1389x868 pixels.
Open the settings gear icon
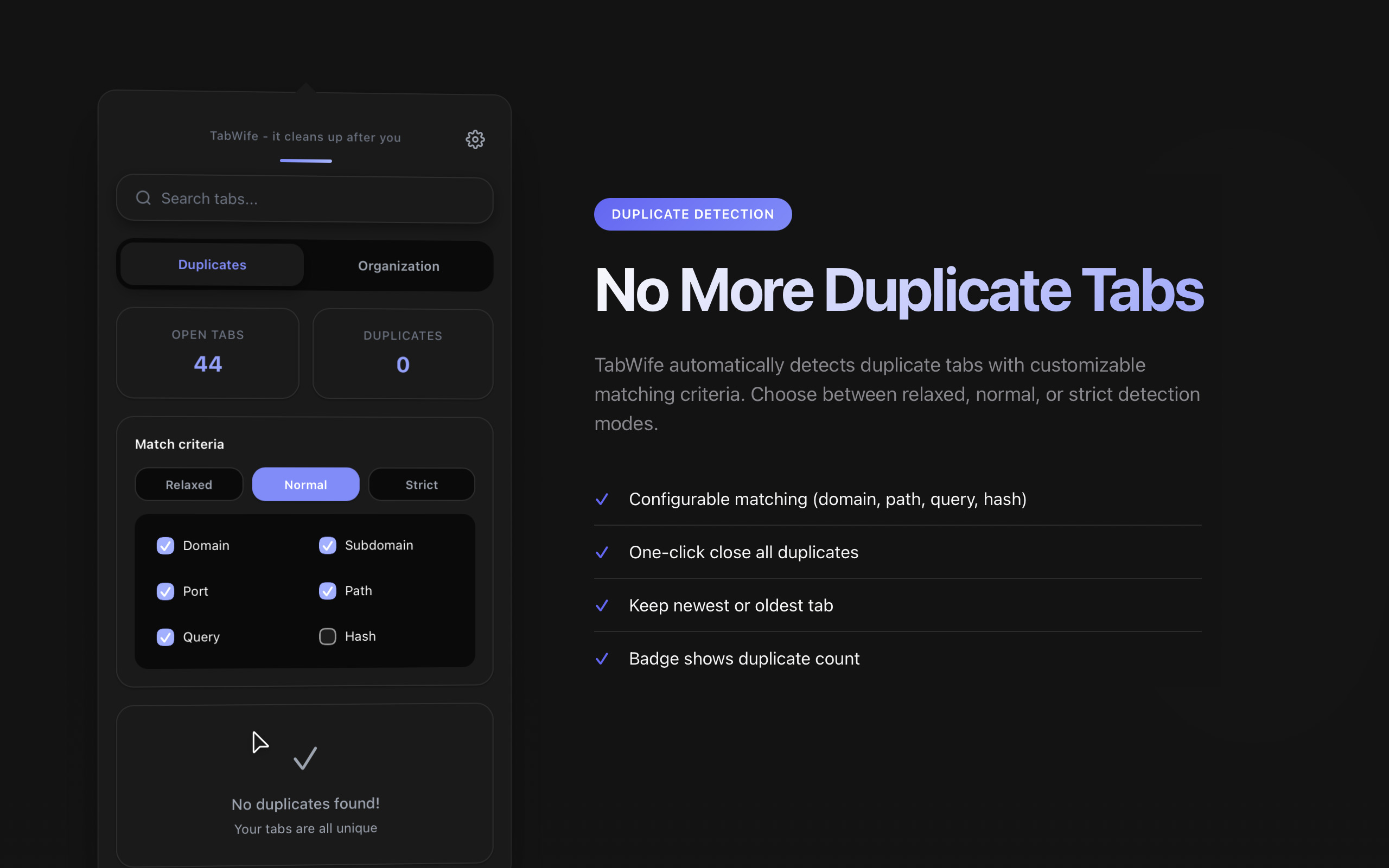475,139
